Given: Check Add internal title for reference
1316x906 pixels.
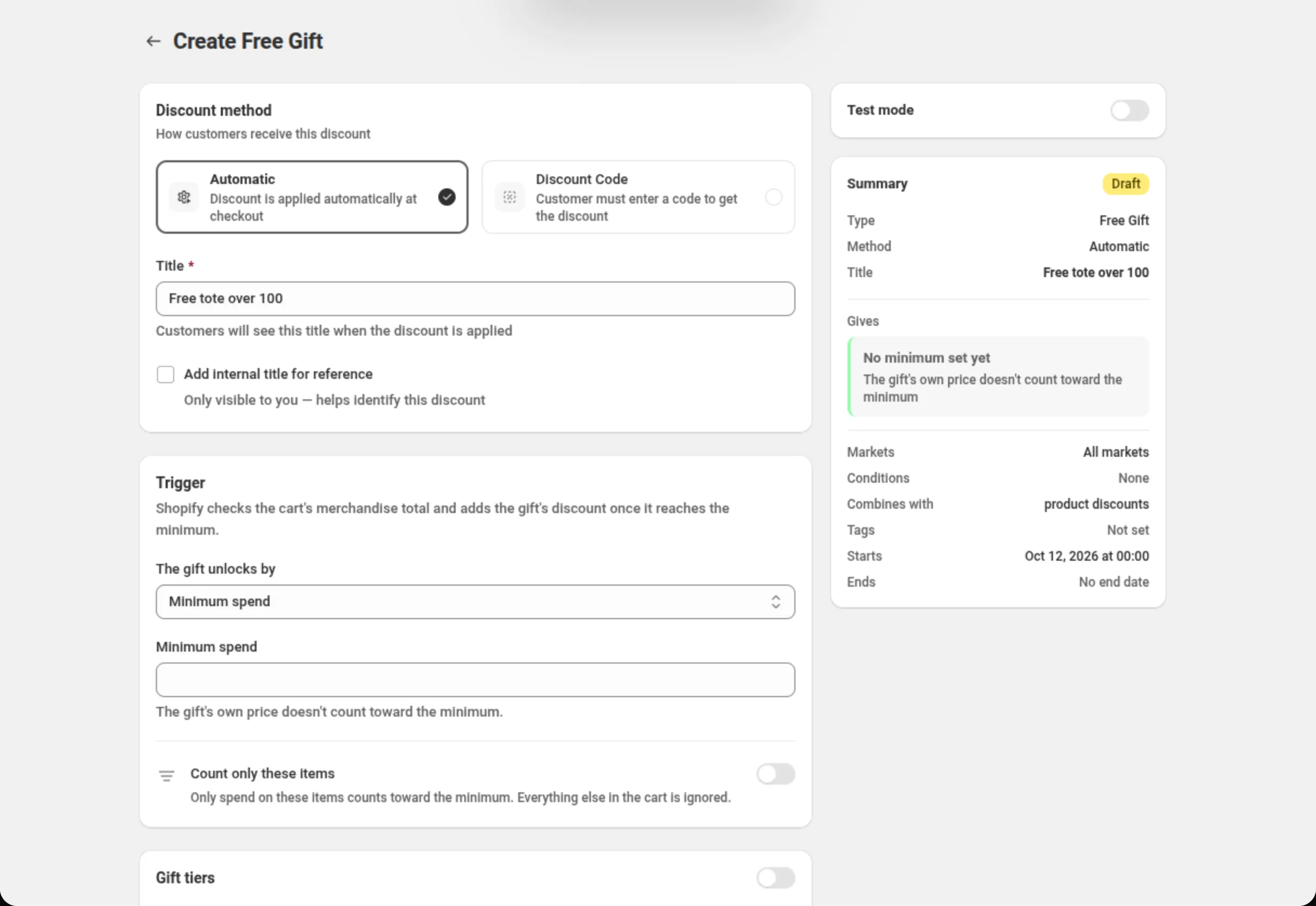Looking at the screenshot, I should (x=166, y=375).
